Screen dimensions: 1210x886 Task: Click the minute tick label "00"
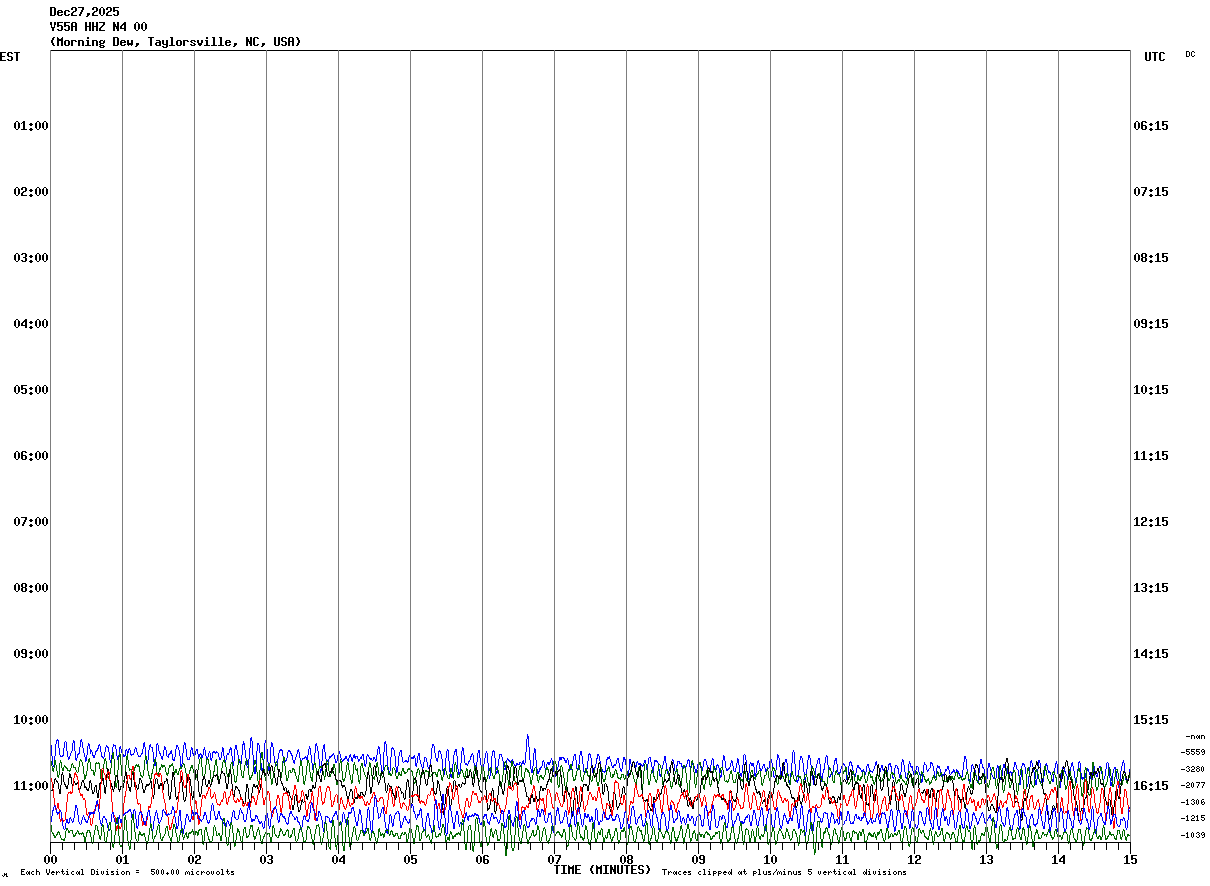pos(51,860)
